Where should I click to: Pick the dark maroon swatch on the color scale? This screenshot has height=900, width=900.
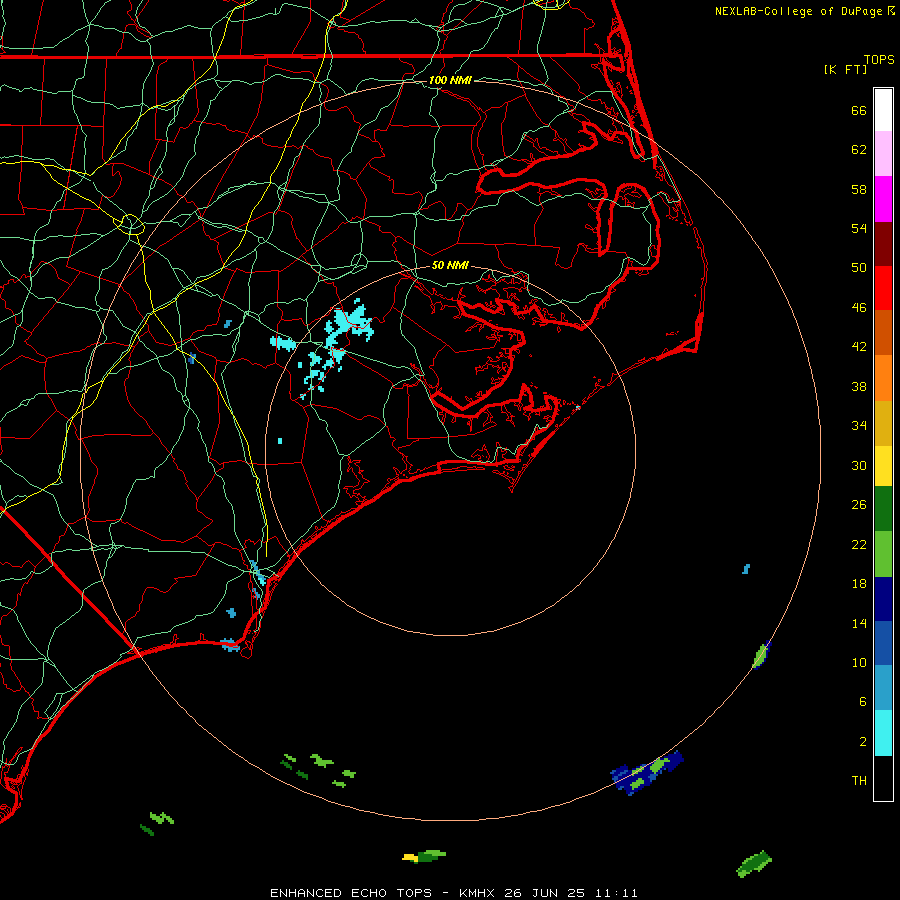pos(883,244)
